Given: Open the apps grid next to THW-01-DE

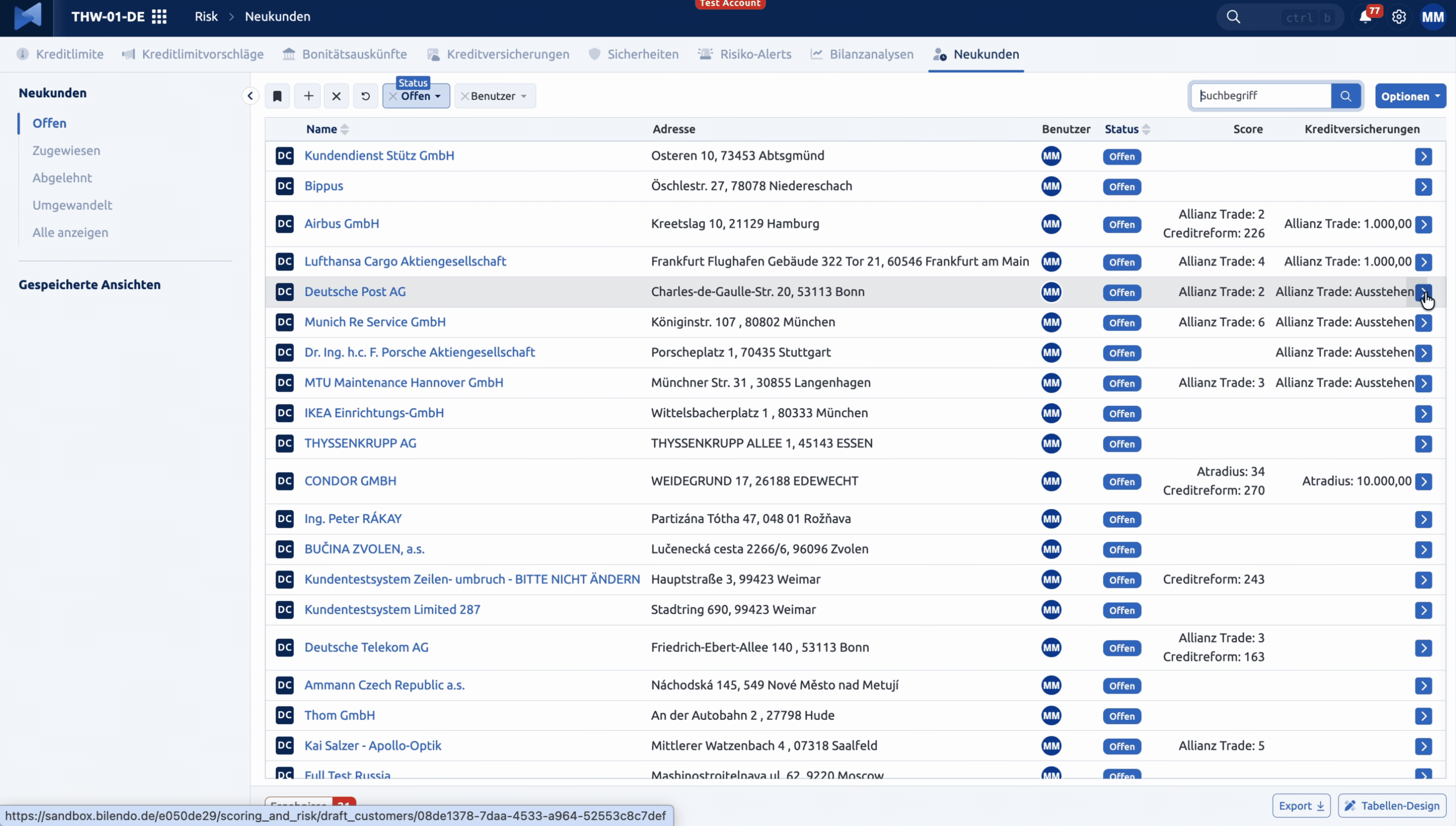Looking at the screenshot, I should 160,16.
